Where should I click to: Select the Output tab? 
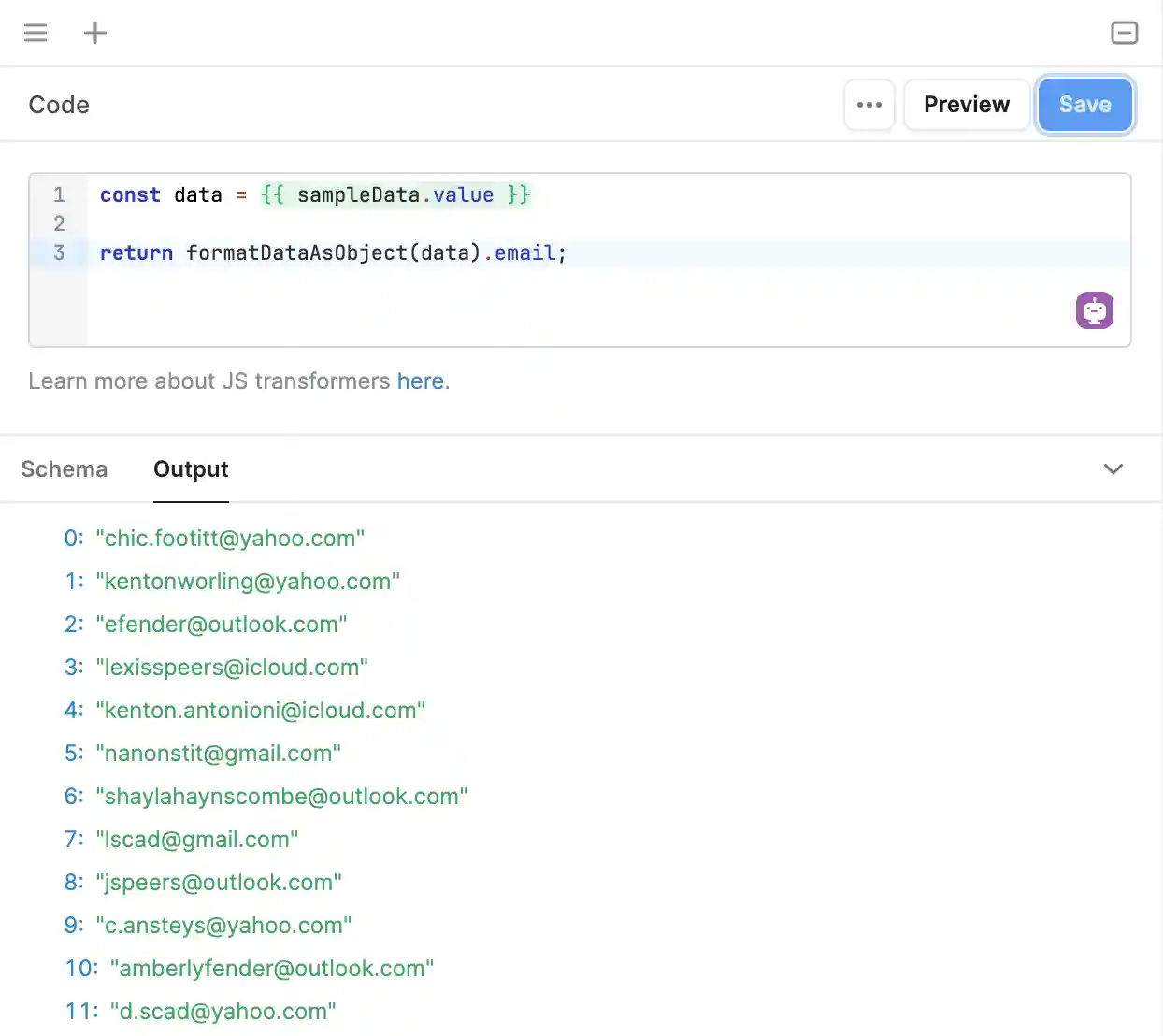coord(191,469)
